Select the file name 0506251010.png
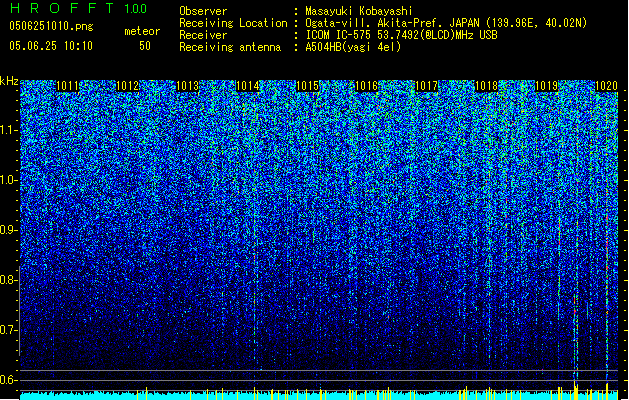This screenshot has width=629, height=400. coord(51,26)
